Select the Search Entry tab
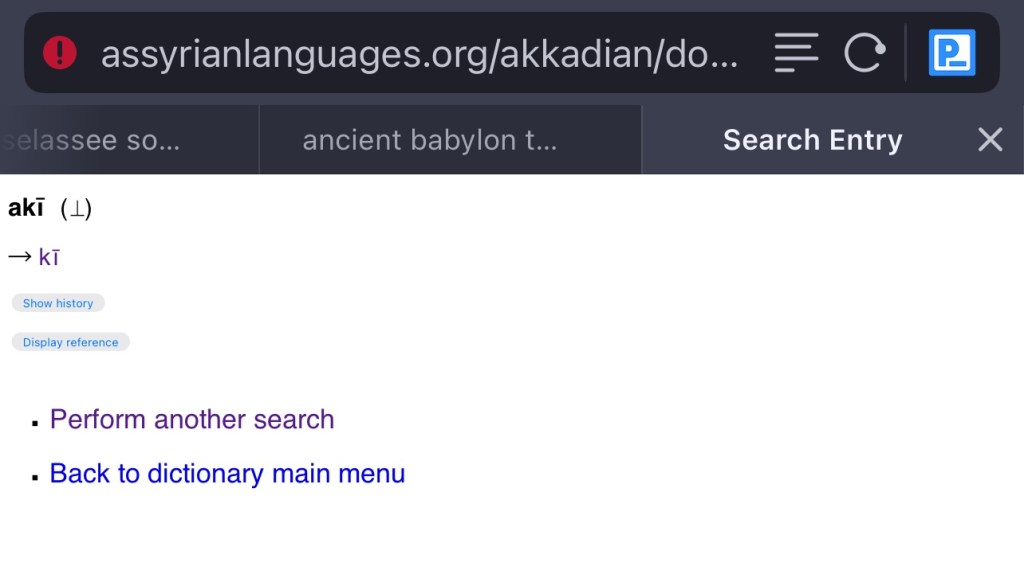1024x578 pixels. (x=812, y=140)
